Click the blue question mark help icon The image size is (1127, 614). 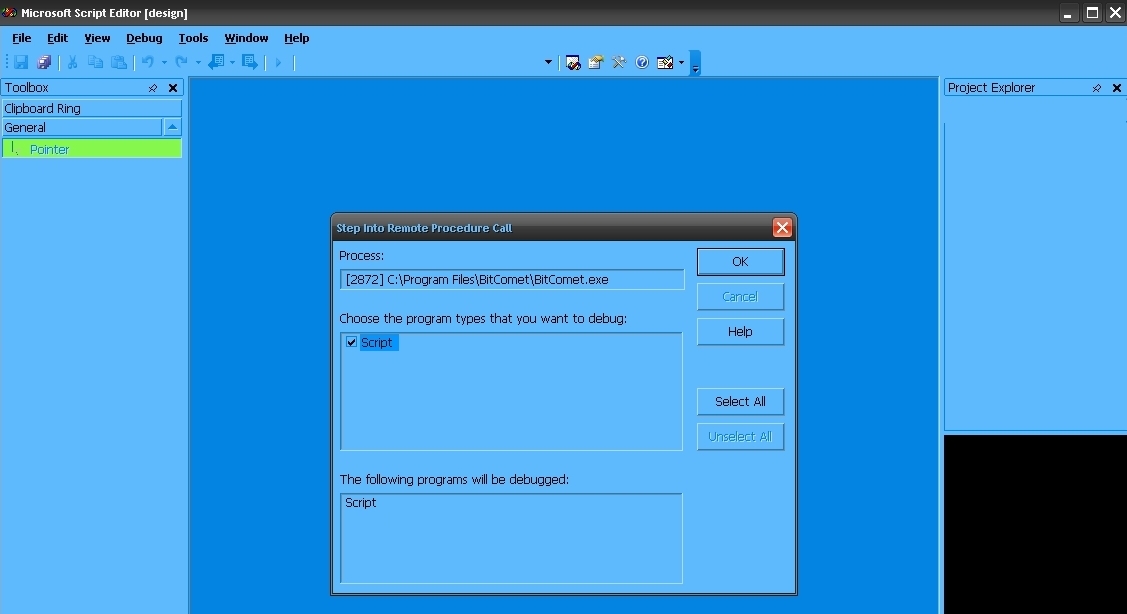click(x=642, y=62)
